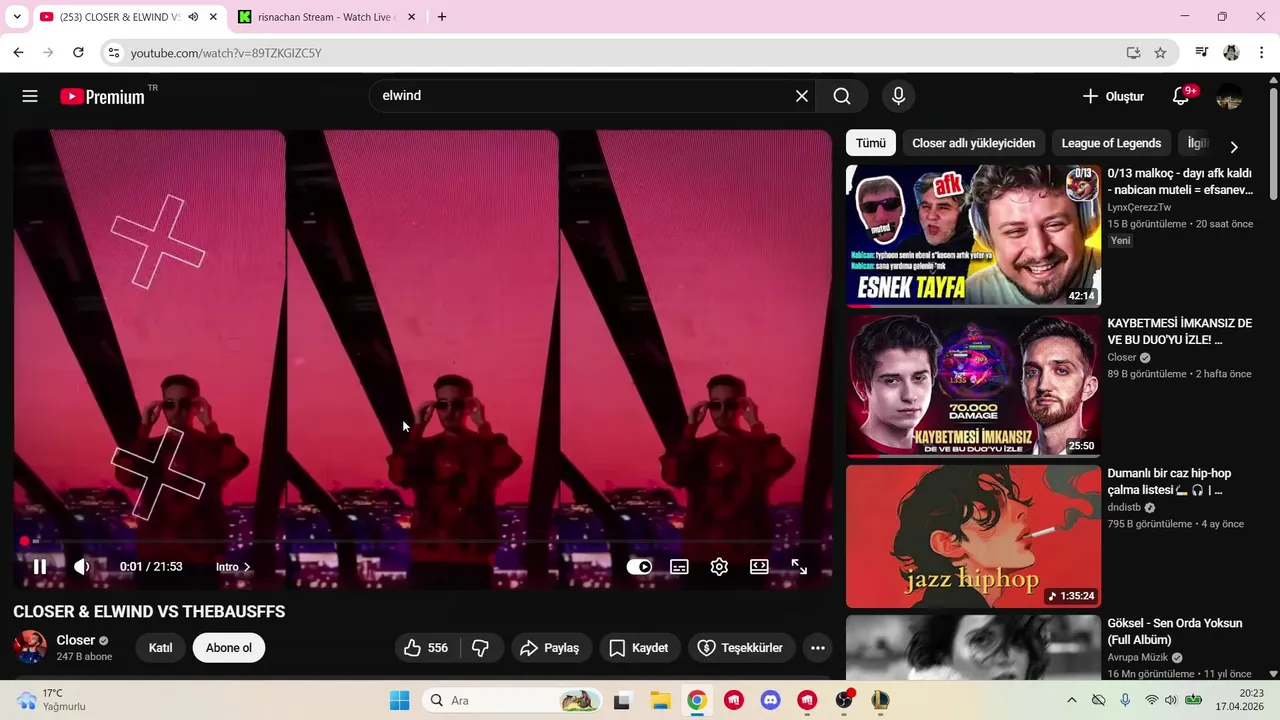
Task: Mute the video volume
Action: coord(82,567)
